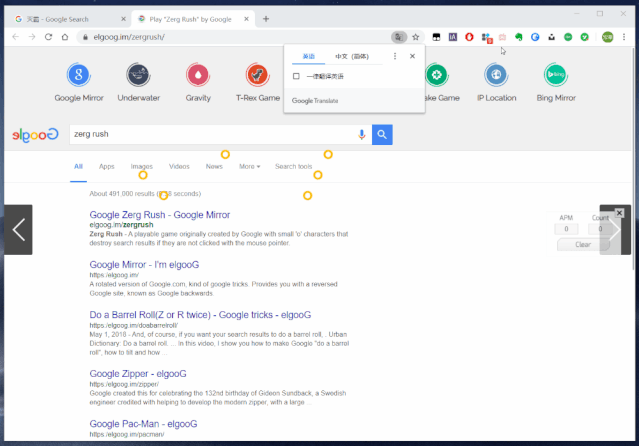Open the Evernote elephant extension
The image size is (639, 446).
[518, 37]
